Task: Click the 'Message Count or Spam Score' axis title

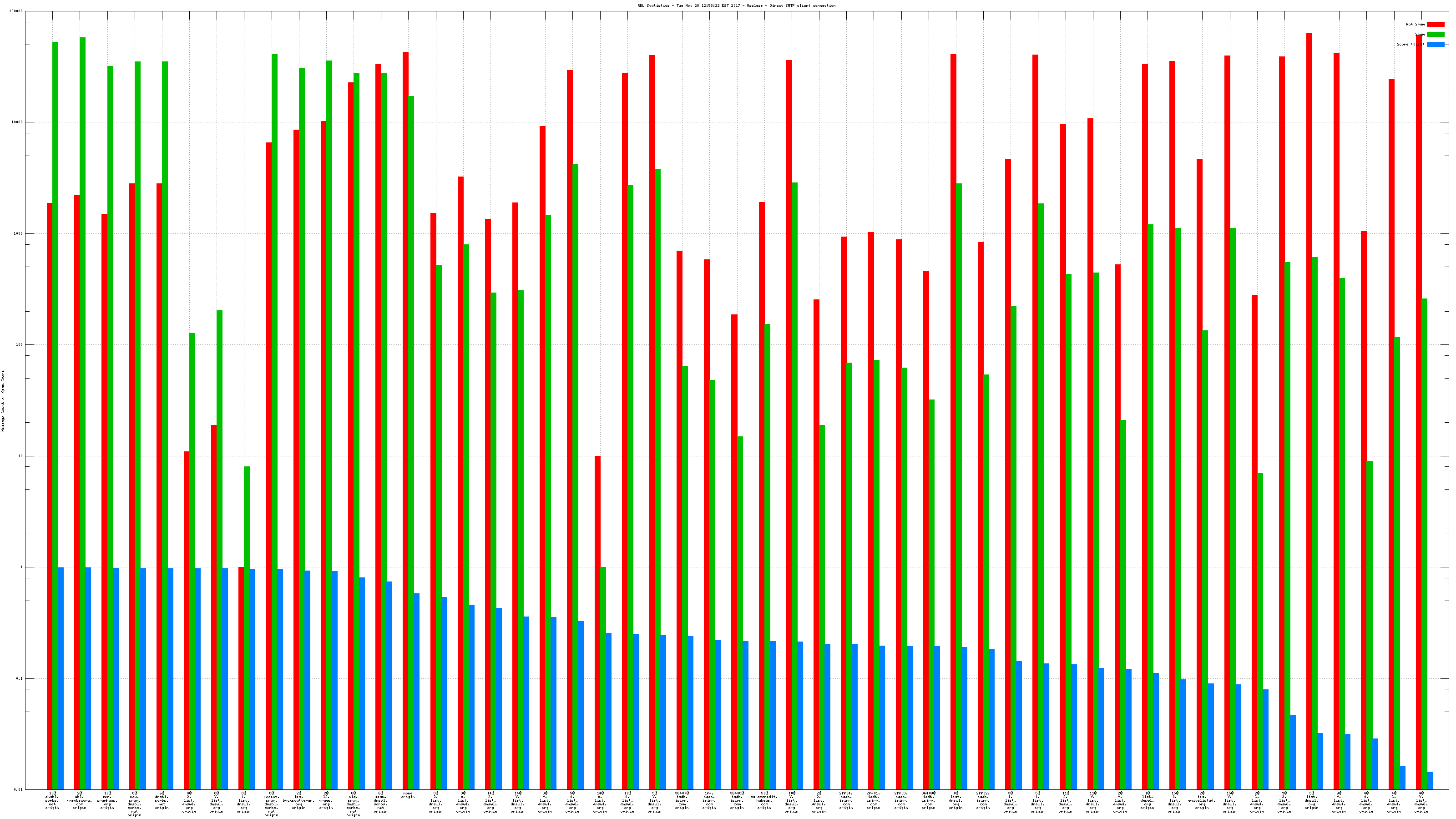Action: point(3,401)
